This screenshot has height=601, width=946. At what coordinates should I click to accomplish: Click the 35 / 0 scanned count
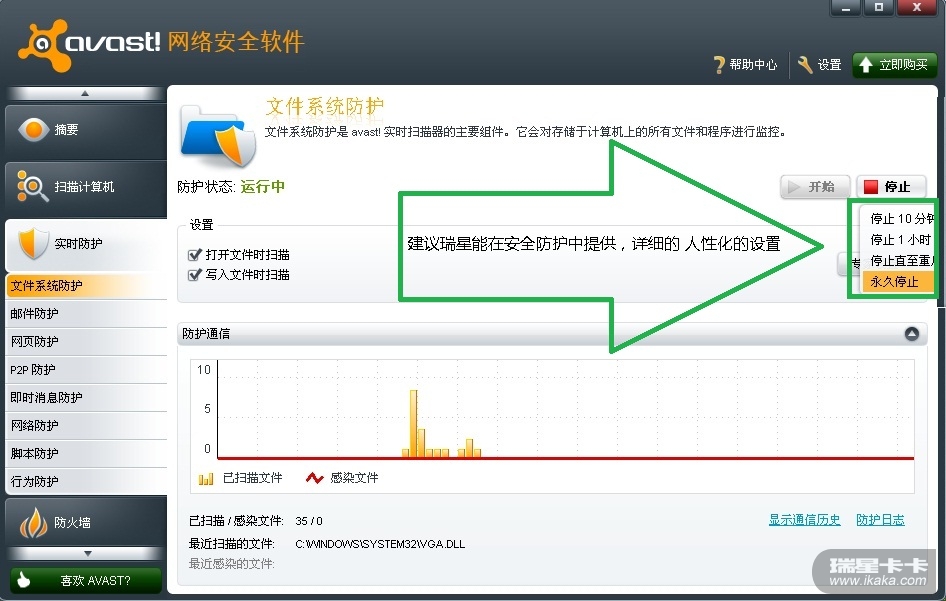click(x=309, y=521)
